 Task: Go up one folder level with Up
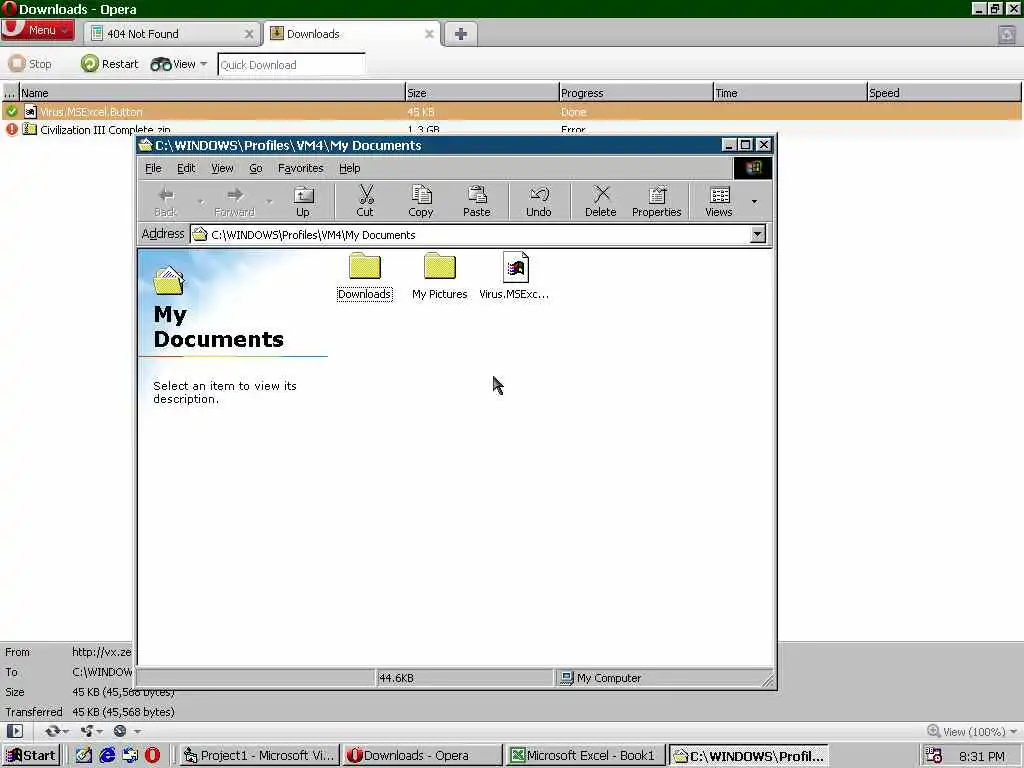(303, 201)
